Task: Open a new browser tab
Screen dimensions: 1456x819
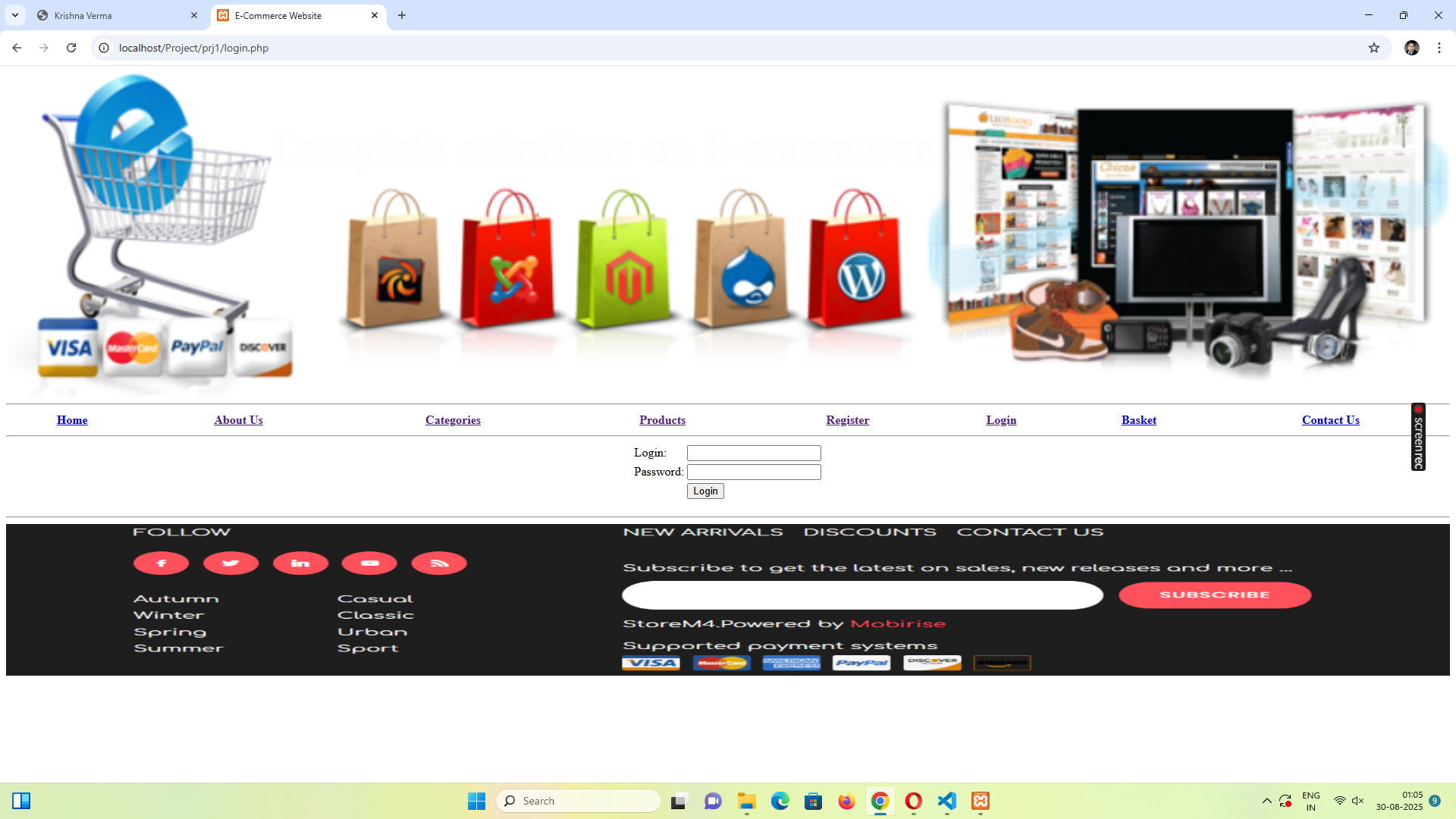Action: 402,15
